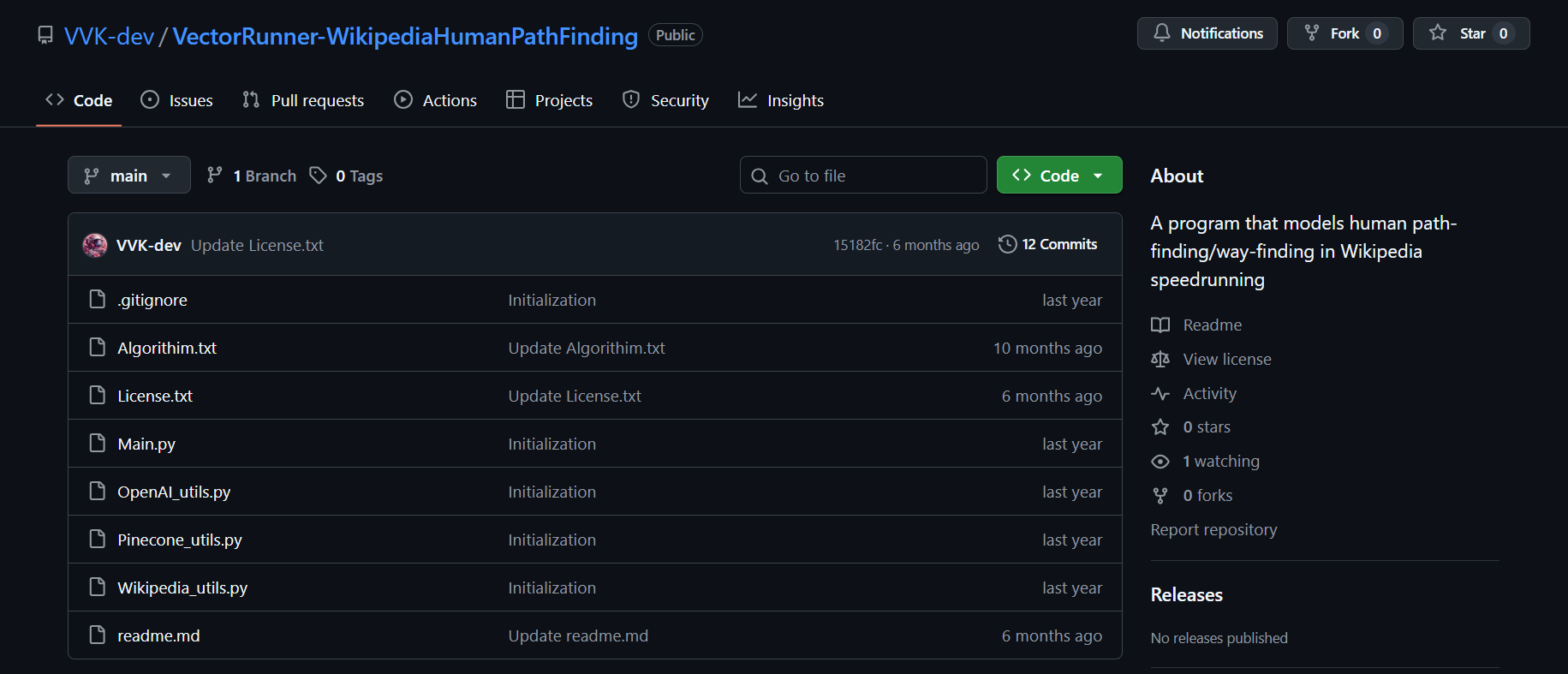
Task: Click the bell icon in Notifications
Action: [1161, 33]
